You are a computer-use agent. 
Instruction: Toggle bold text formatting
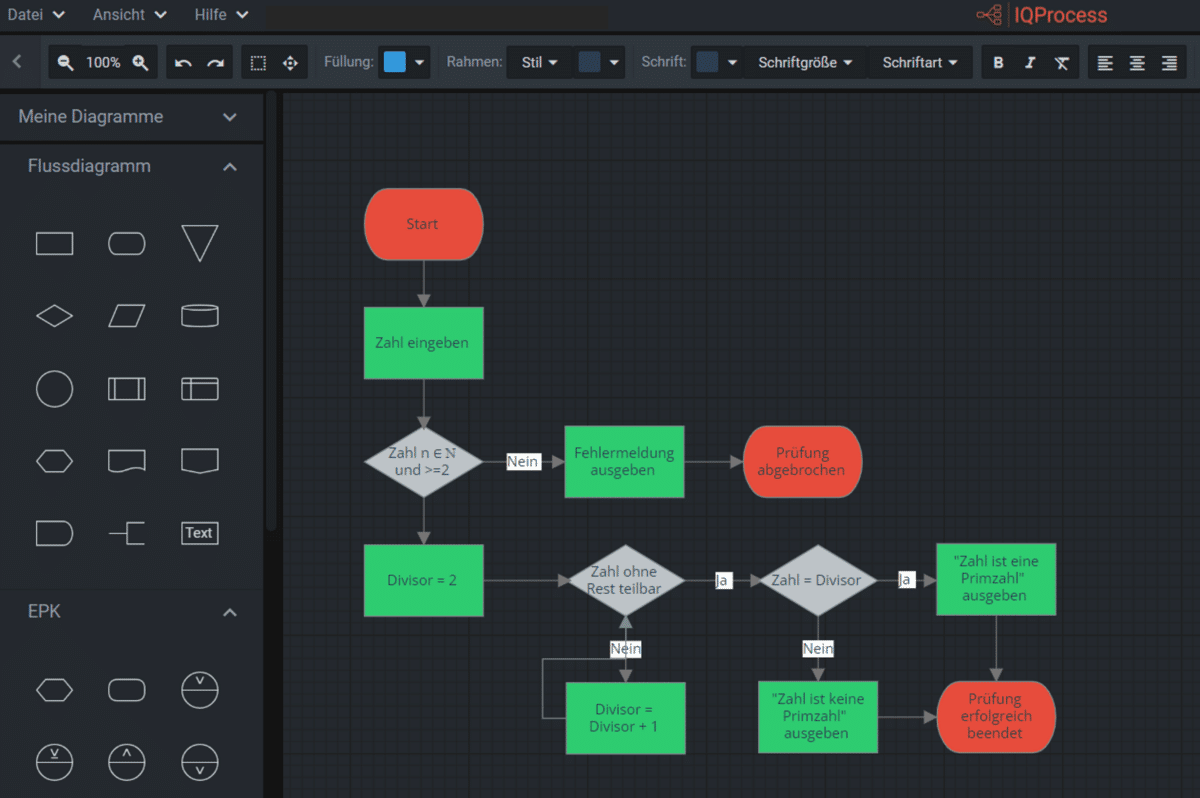click(998, 62)
